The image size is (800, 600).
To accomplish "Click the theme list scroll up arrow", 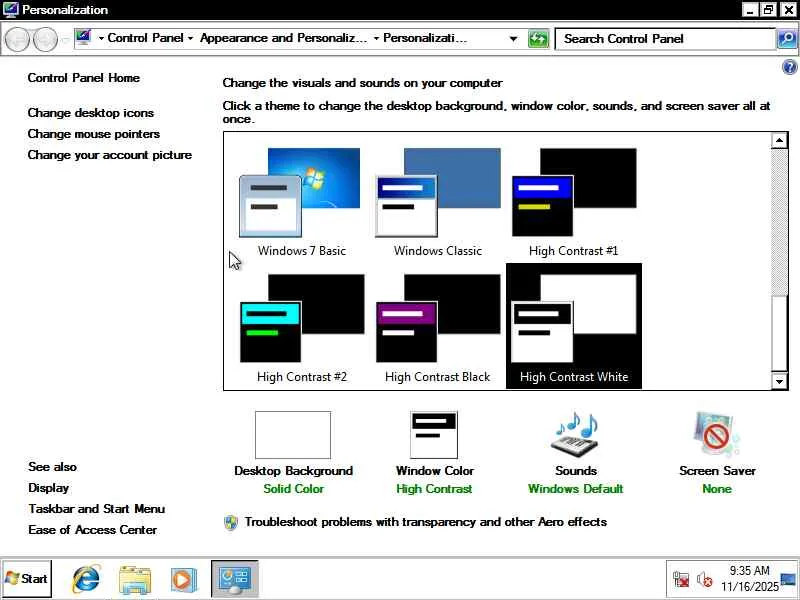I will click(779, 140).
